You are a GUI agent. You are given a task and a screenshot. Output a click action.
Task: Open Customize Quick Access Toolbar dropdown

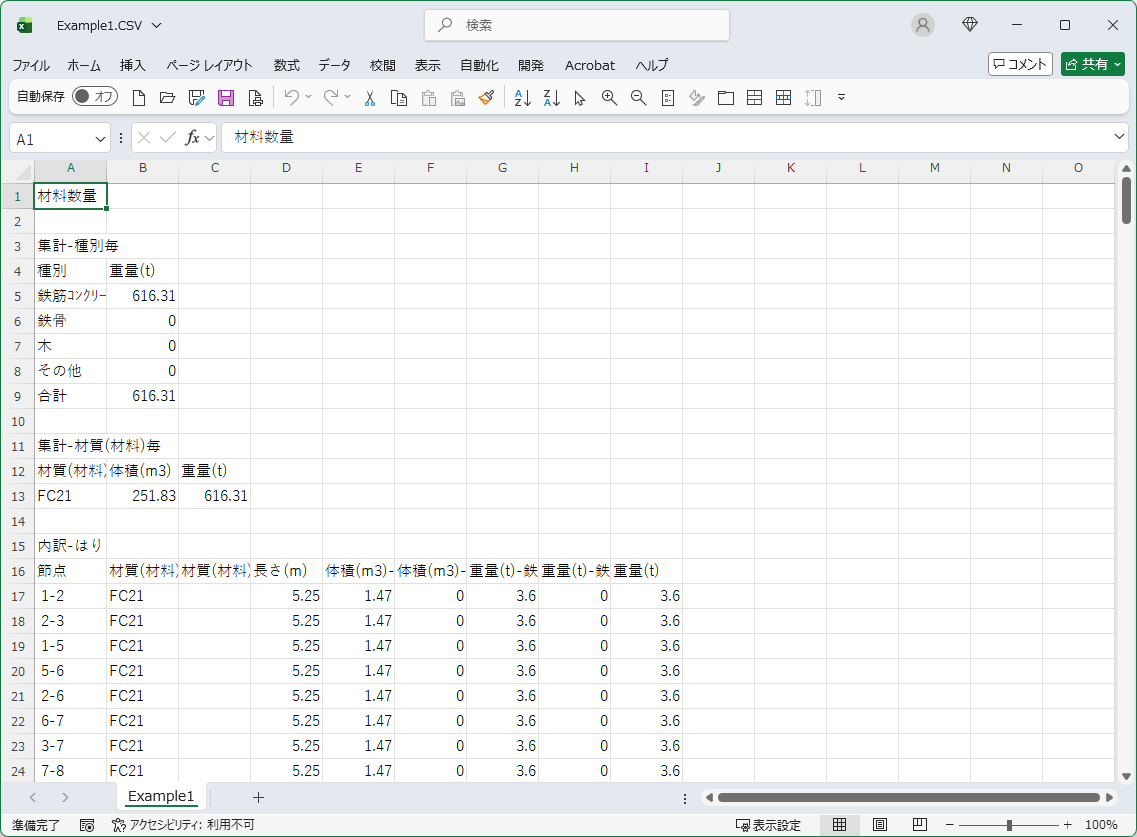(841, 97)
